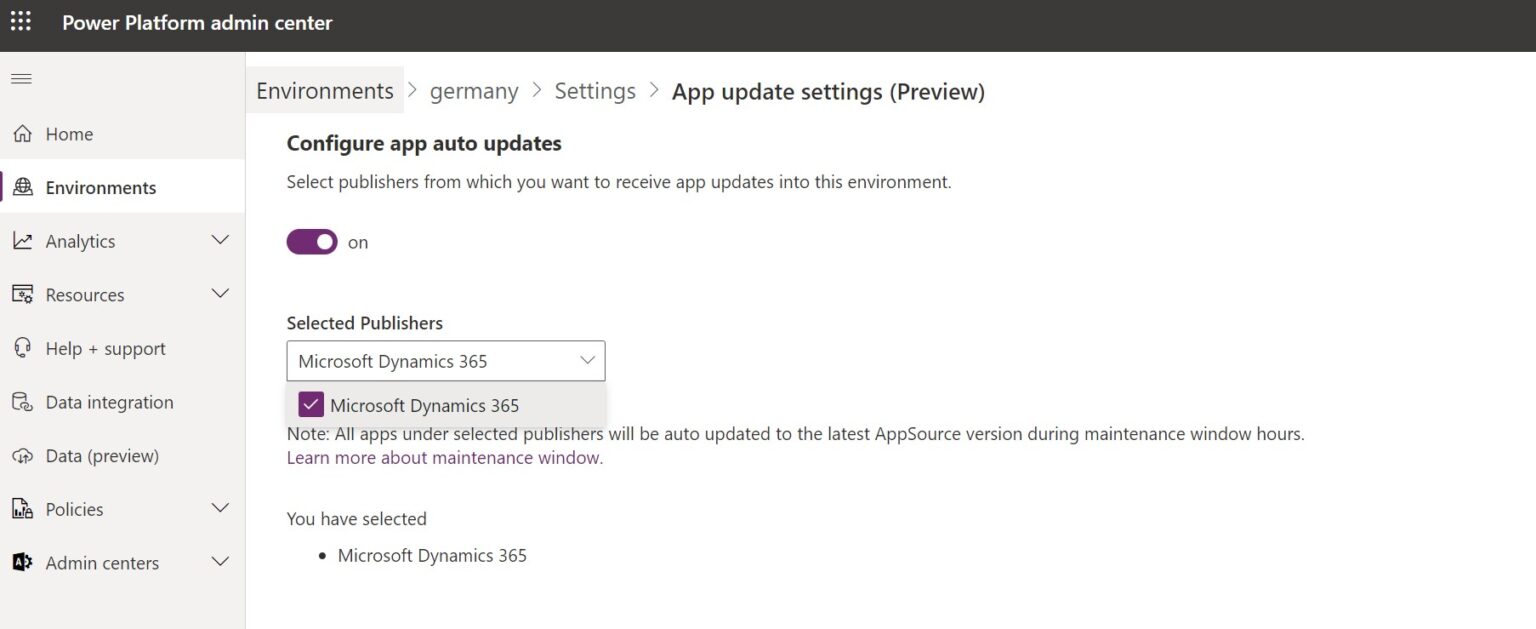
Task: Click the Analytics chart icon
Action: tap(22, 240)
